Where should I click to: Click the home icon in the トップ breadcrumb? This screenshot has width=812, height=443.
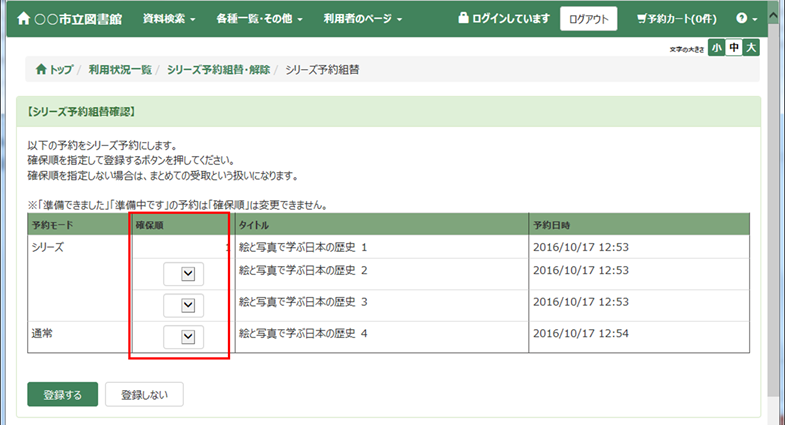(x=41, y=70)
